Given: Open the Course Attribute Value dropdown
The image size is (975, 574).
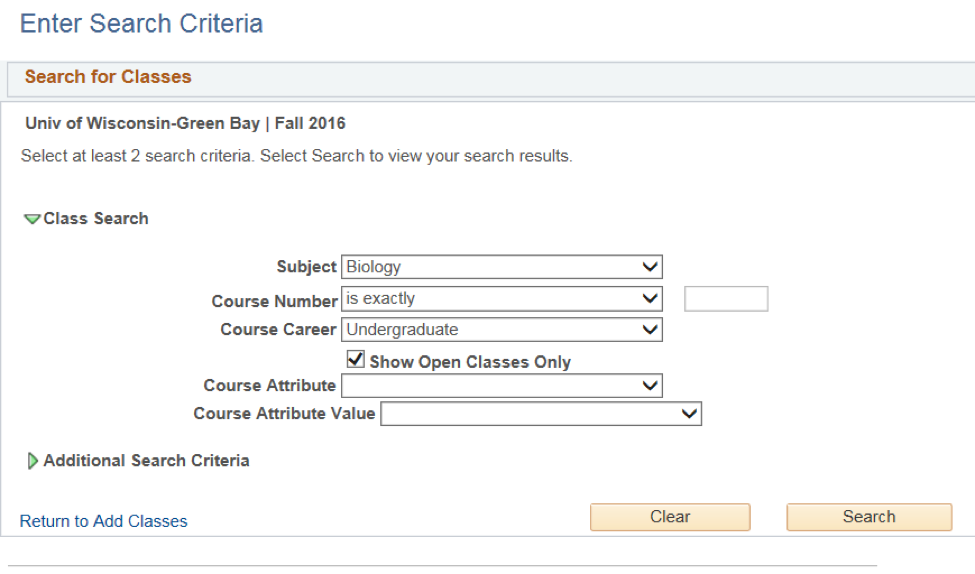Looking at the screenshot, I should point(541,414).
